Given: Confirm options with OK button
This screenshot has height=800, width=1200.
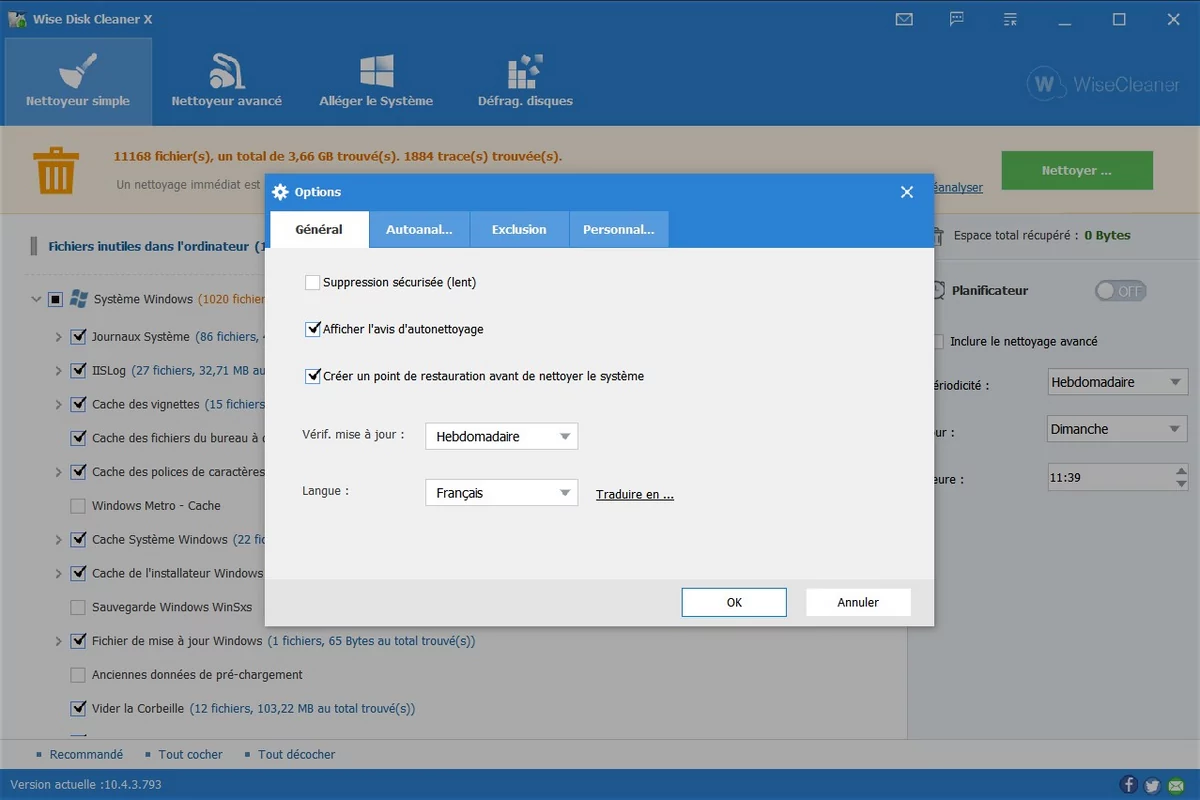Looking at the screenshot, I should (734, 602).
